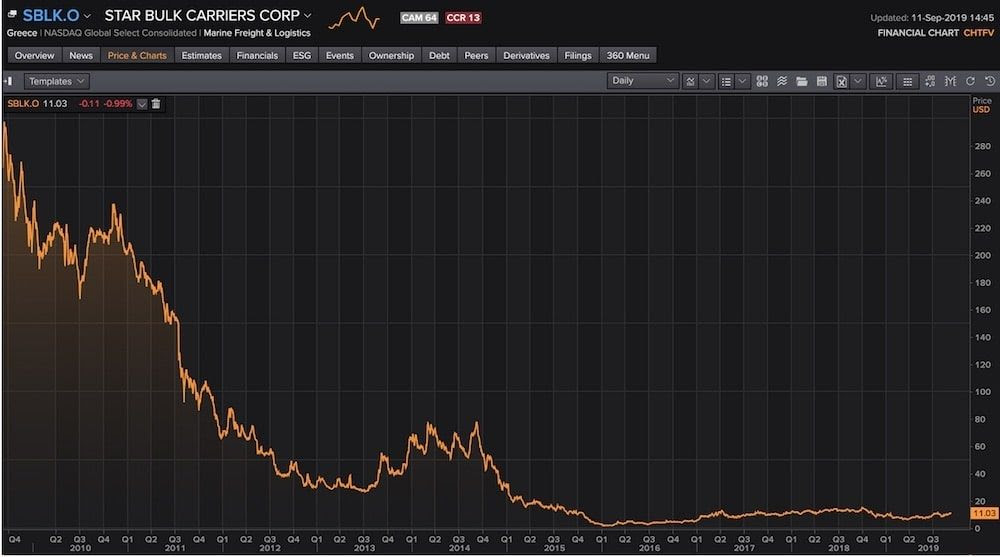Screen dimensions: 1000x557
Task: Open the chart type dropdown arrow
Action: pos(706,81)
